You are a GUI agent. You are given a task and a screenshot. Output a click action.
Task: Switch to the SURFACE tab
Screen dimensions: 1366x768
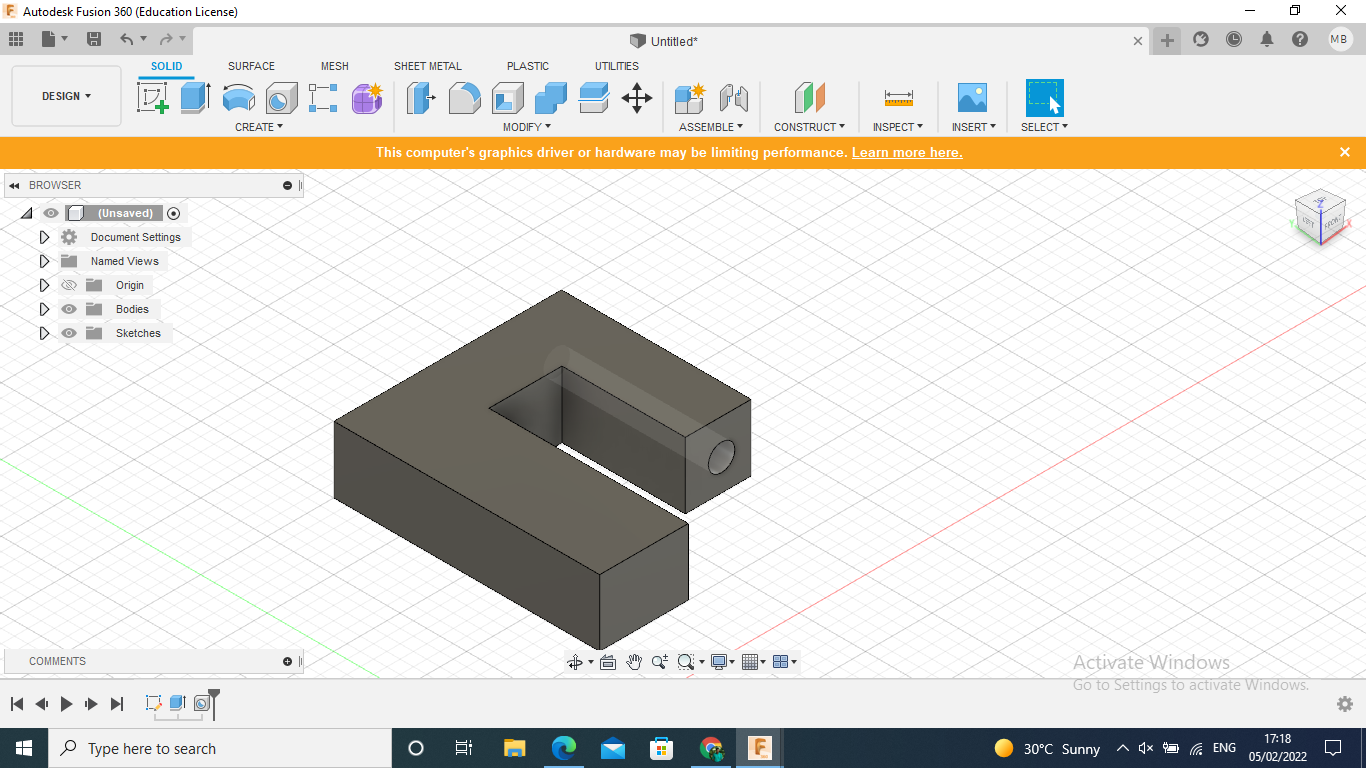click(x=250, y=66)
